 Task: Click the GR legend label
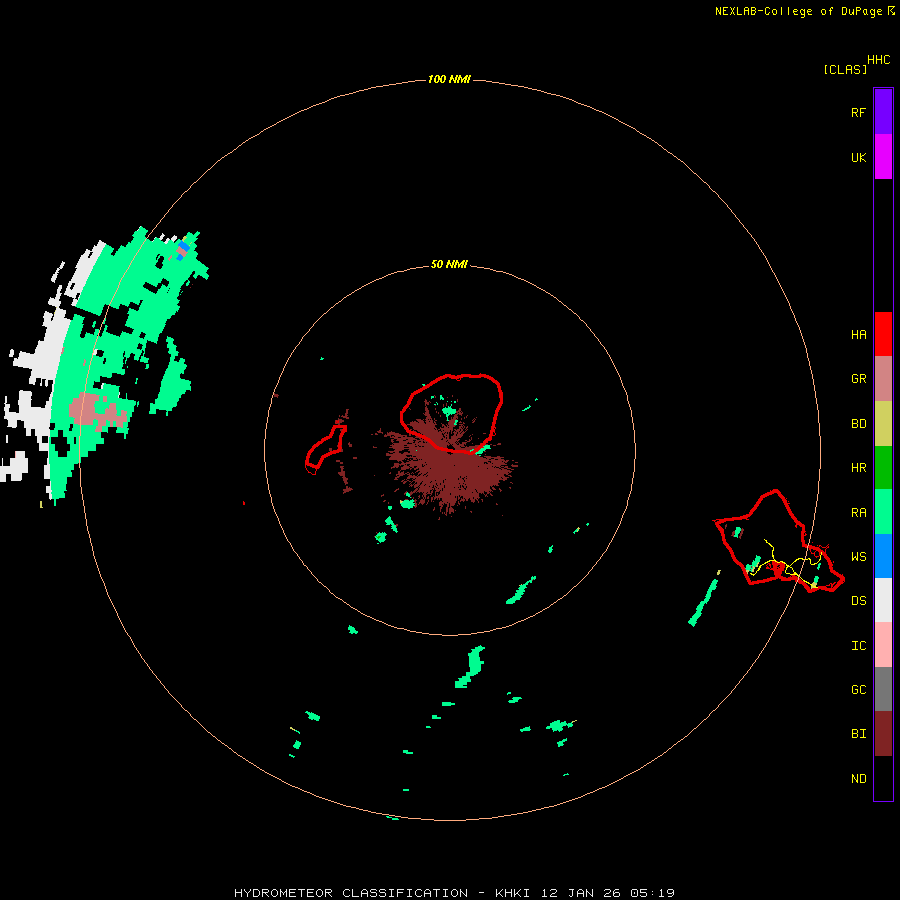[858, 379]
